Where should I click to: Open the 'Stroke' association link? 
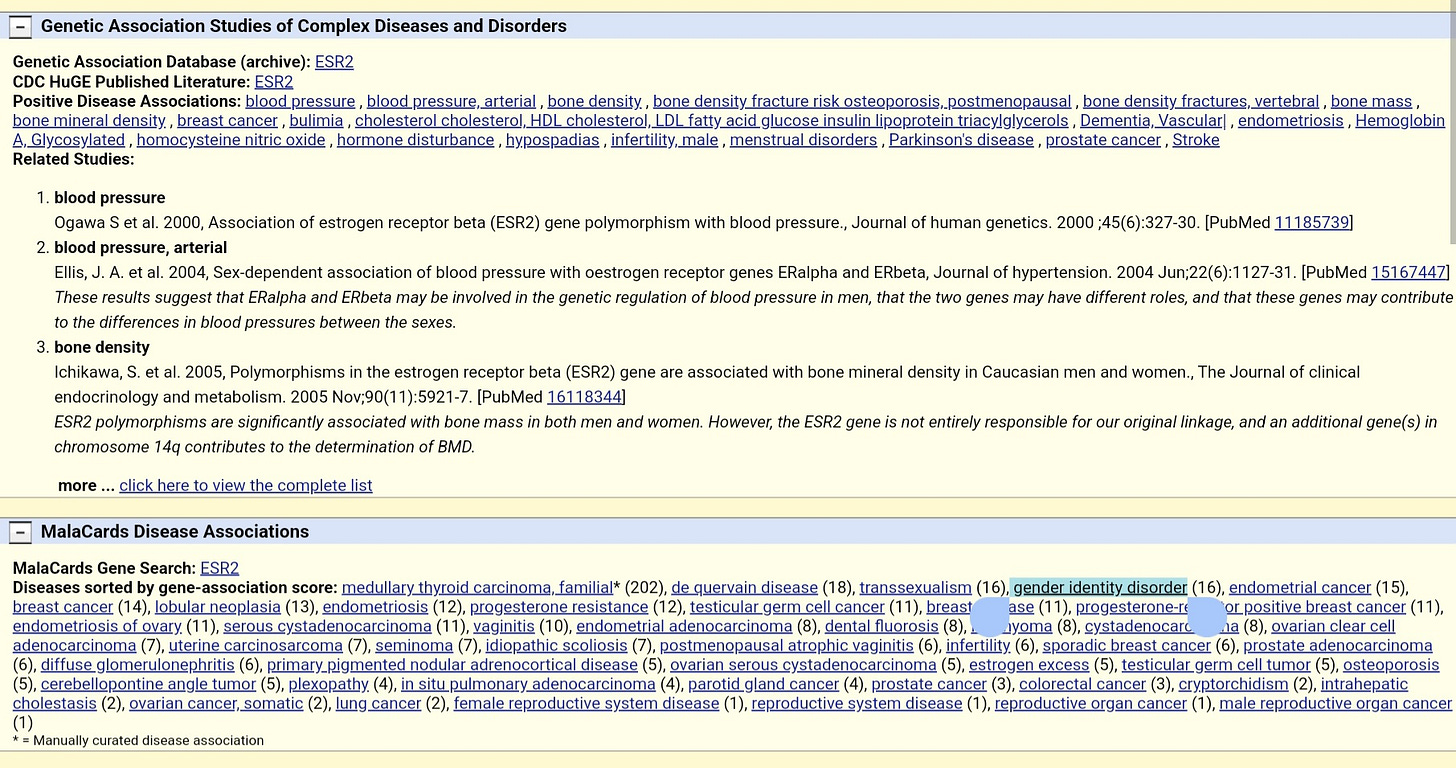click(1196, 140)
